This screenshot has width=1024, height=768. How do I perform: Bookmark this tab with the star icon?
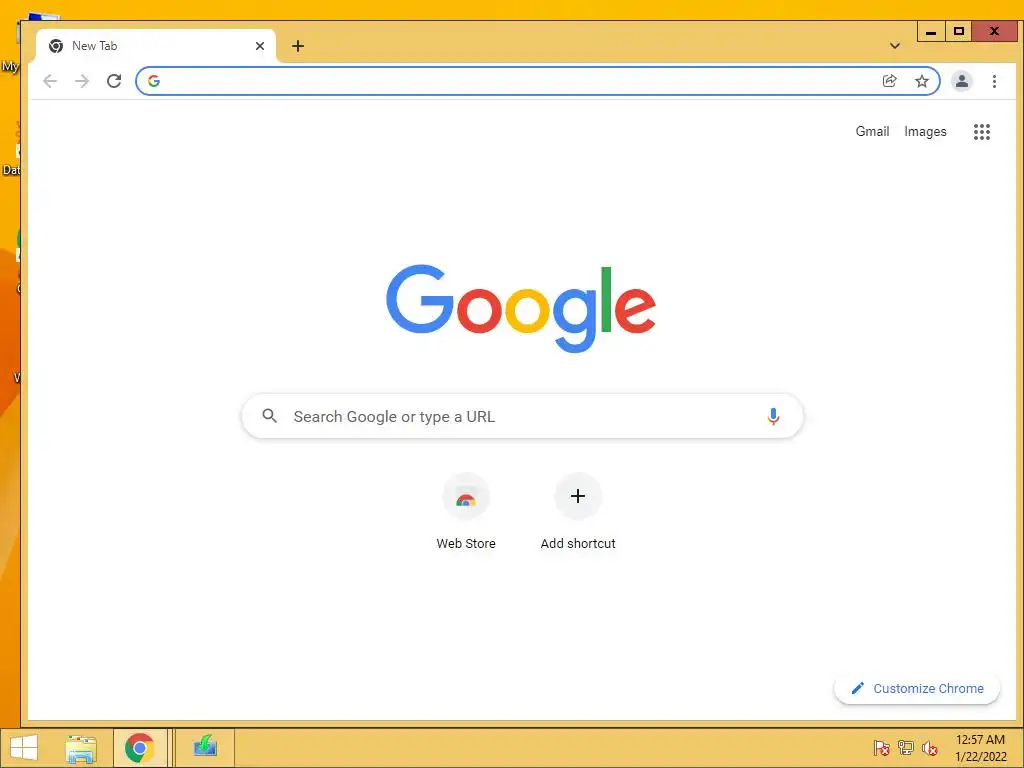921,81
